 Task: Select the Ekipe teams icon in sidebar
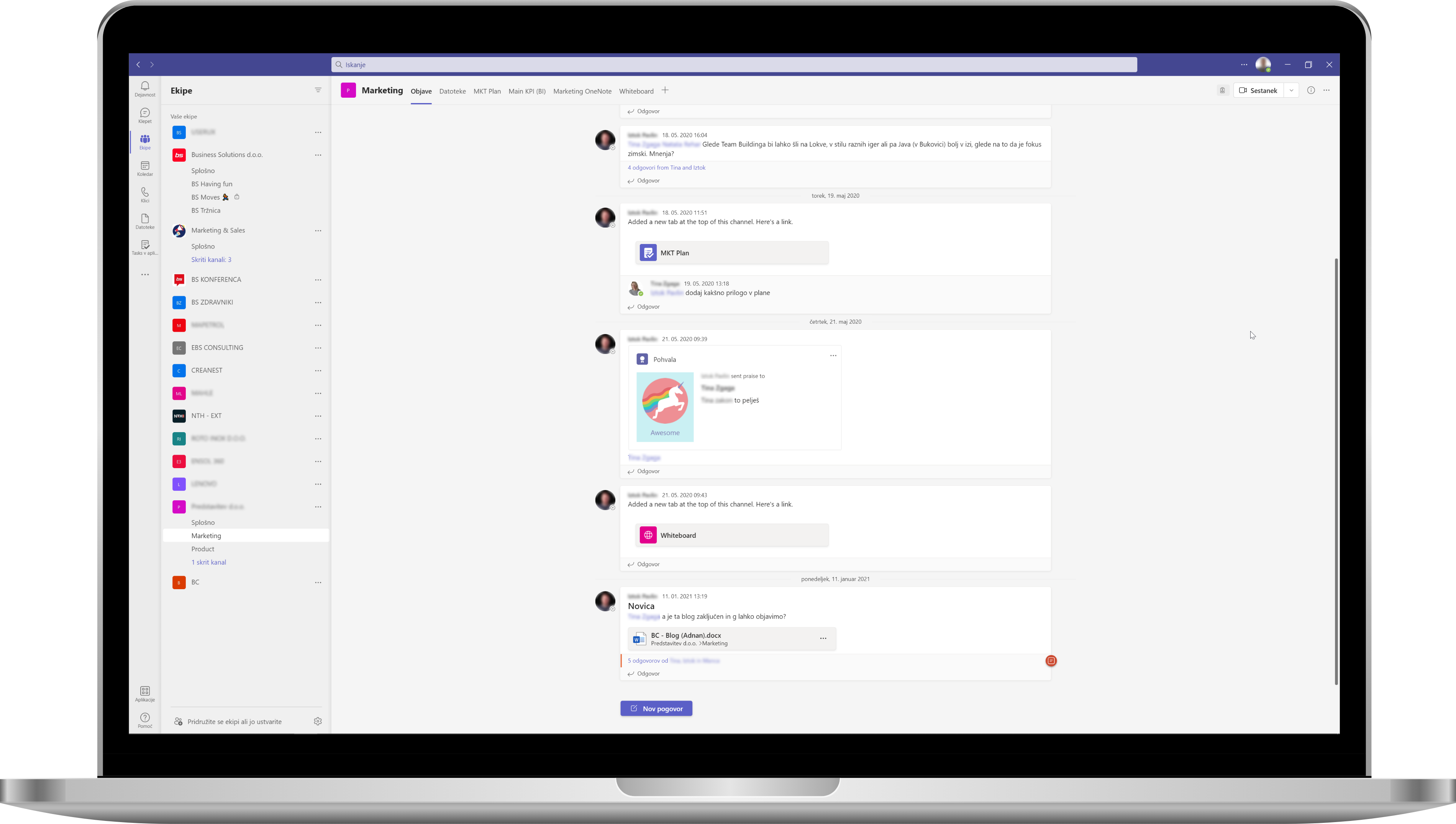(145, 142)
